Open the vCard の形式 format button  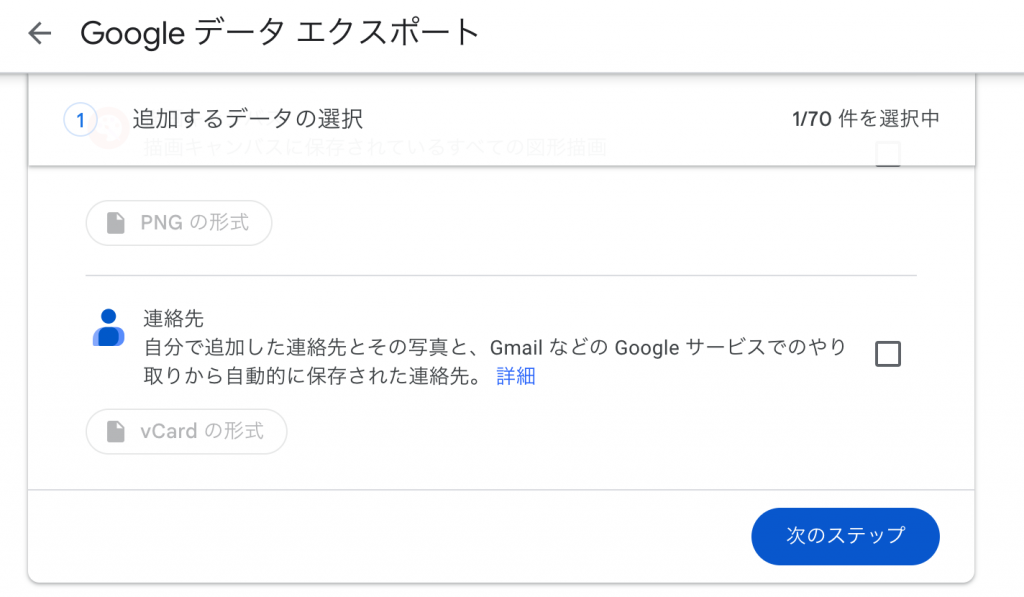click(187, 431)
